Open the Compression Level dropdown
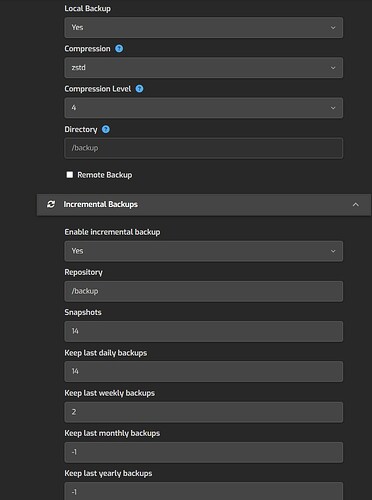 tap(203, 108)
